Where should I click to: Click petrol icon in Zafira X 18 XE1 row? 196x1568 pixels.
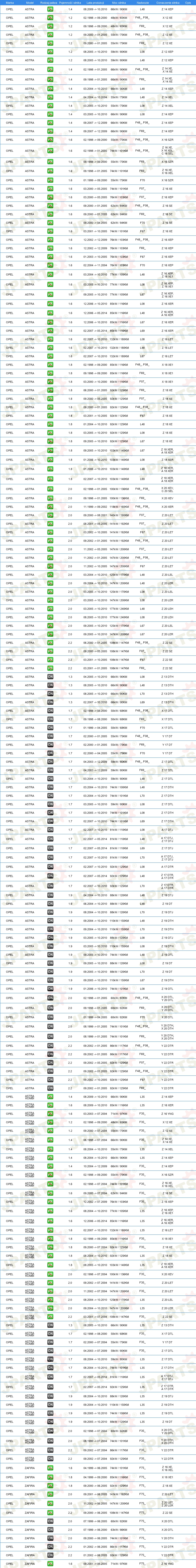point(50,1477)
